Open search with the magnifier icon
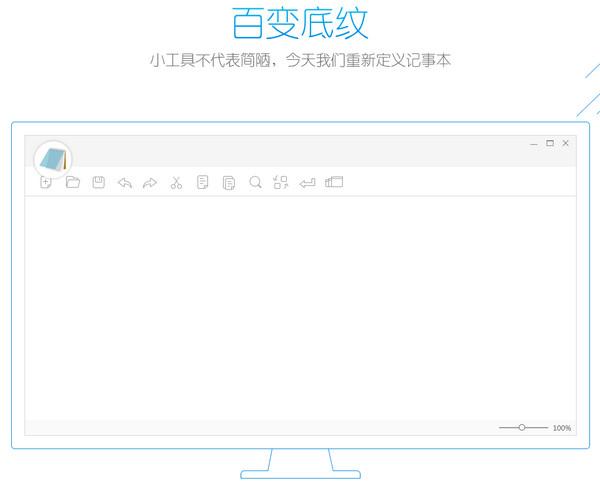Screen dimensions: 600x484 click(x=255, y=183)
